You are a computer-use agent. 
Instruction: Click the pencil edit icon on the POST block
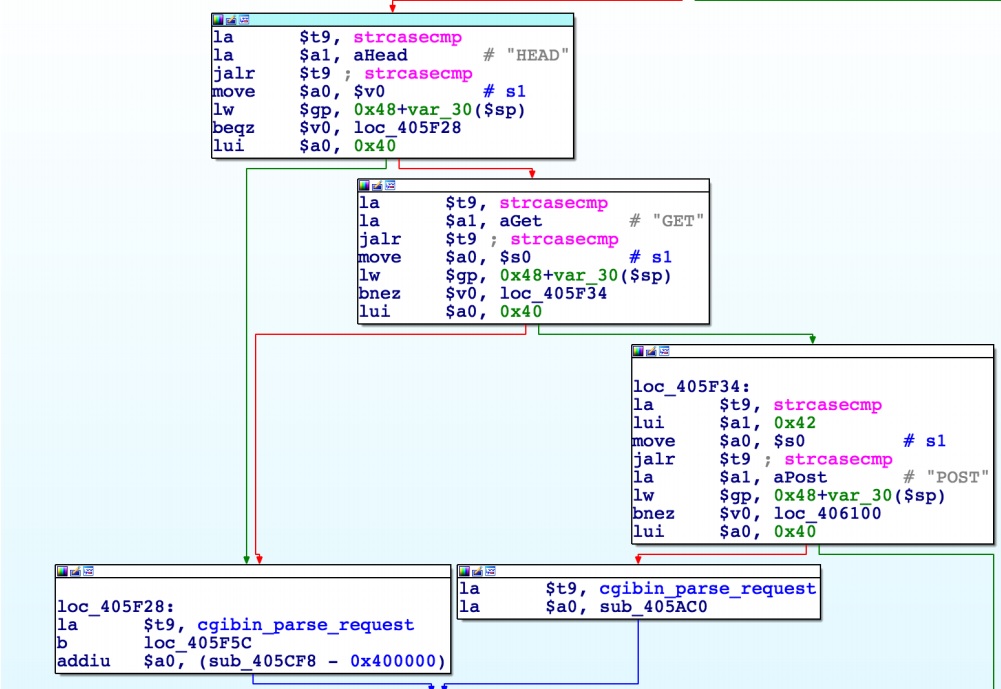coord(651,351)
